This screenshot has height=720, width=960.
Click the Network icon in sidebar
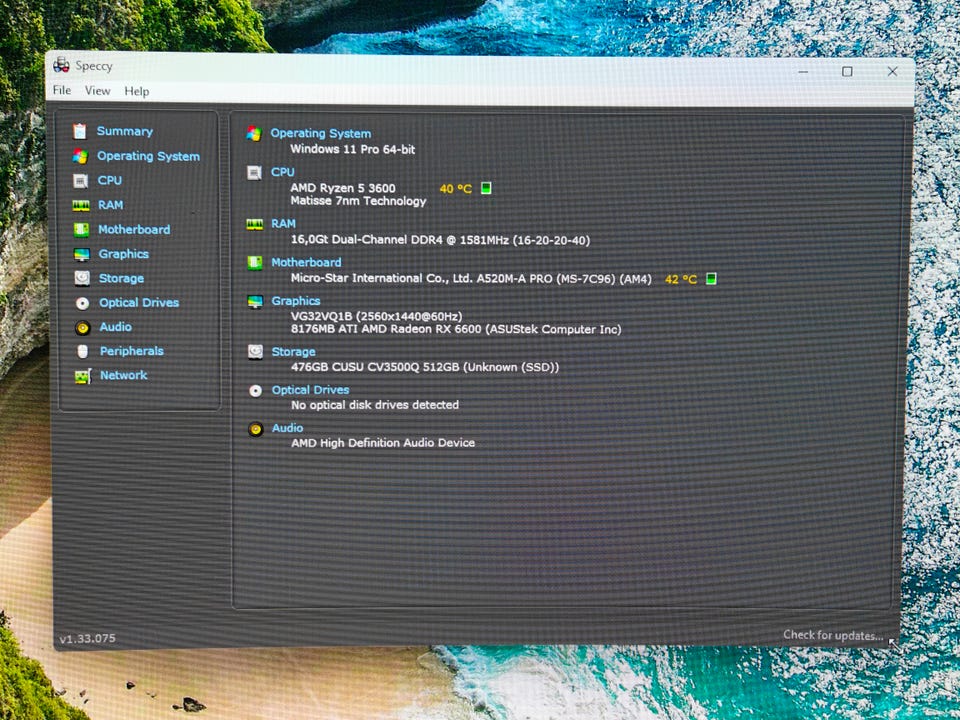pyautogui.click(x=81, y=376)
